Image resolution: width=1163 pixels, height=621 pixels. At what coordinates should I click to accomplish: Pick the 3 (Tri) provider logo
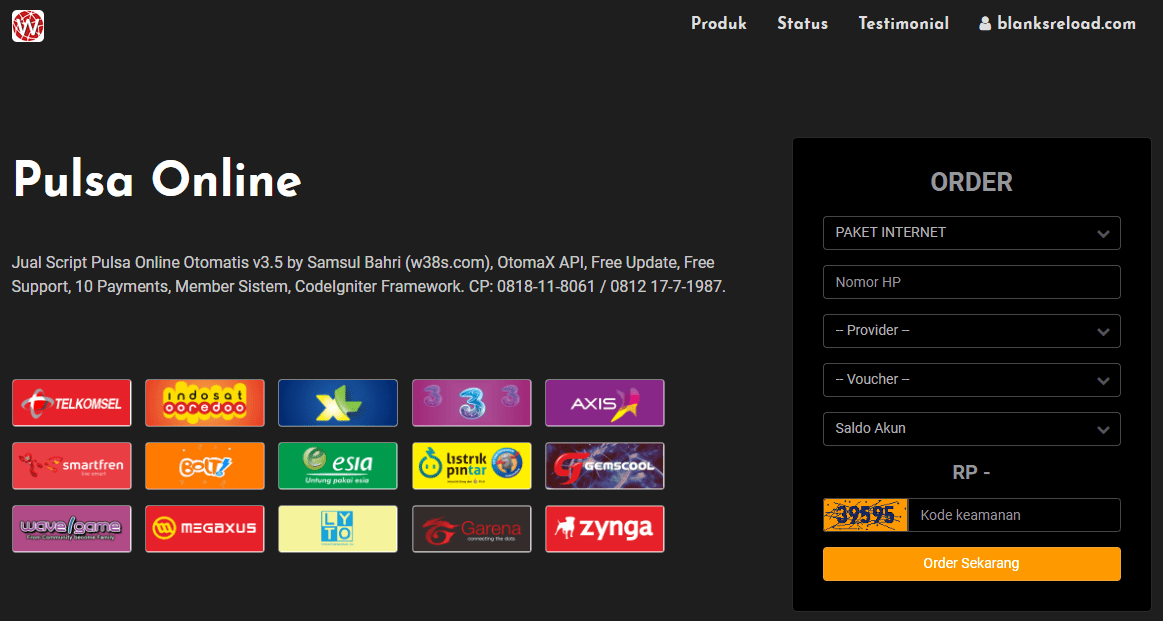(472, 403)
